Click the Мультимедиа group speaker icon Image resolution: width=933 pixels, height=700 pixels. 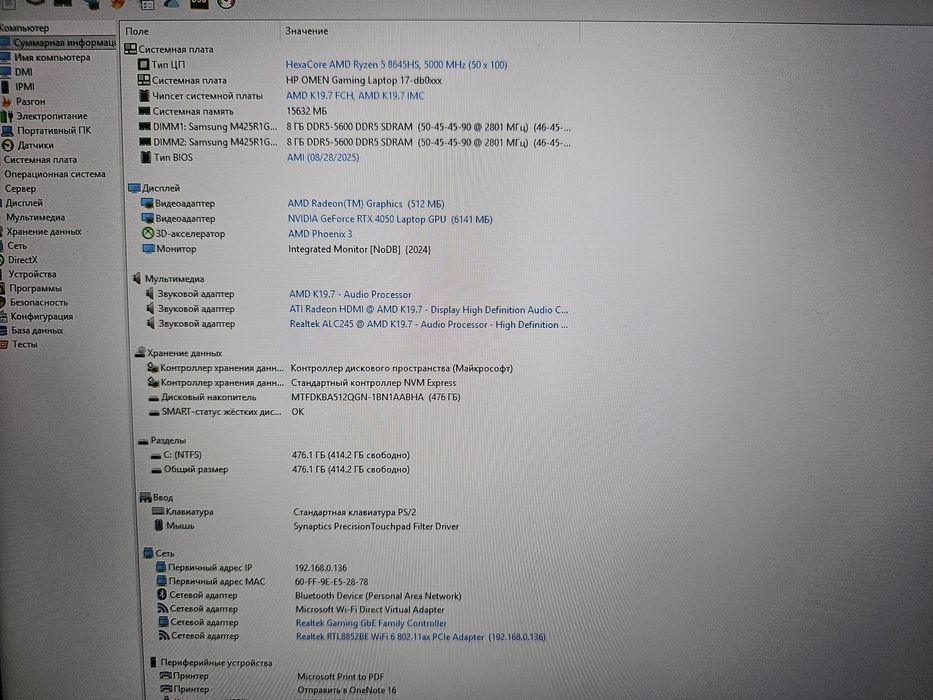click(137, 279)
